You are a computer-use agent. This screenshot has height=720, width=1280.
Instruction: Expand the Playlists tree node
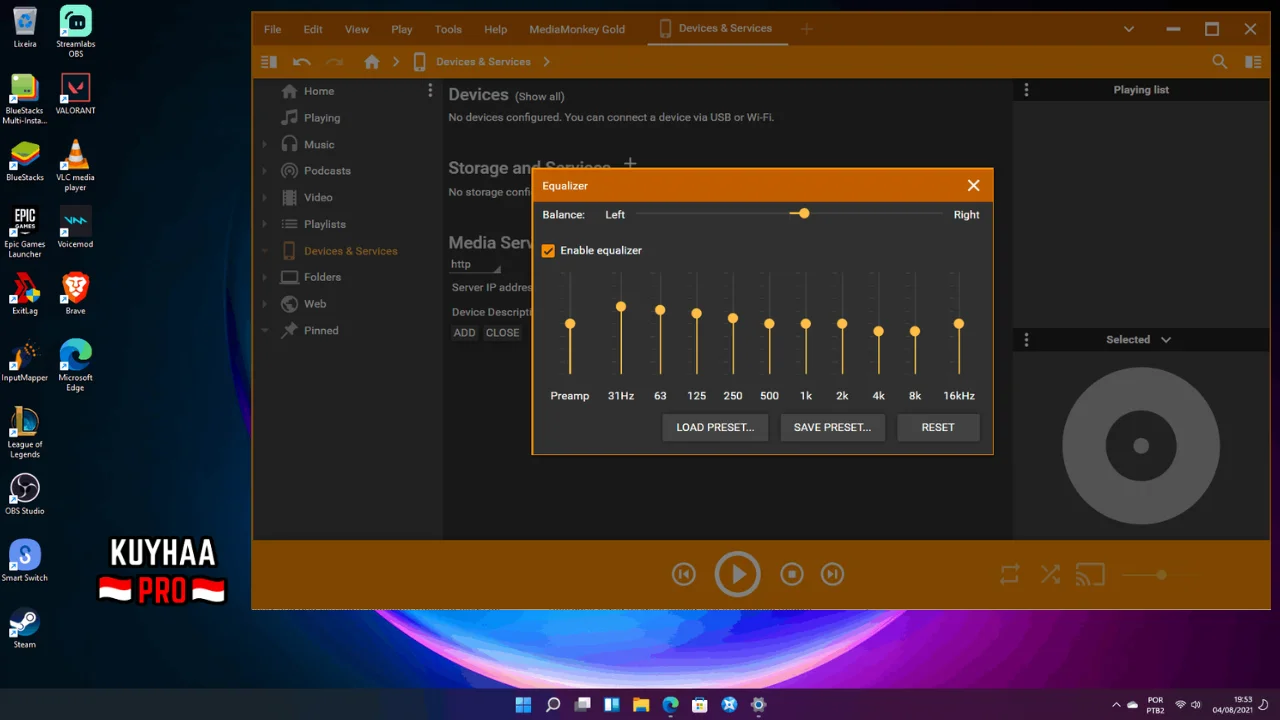tap(264, 224)
